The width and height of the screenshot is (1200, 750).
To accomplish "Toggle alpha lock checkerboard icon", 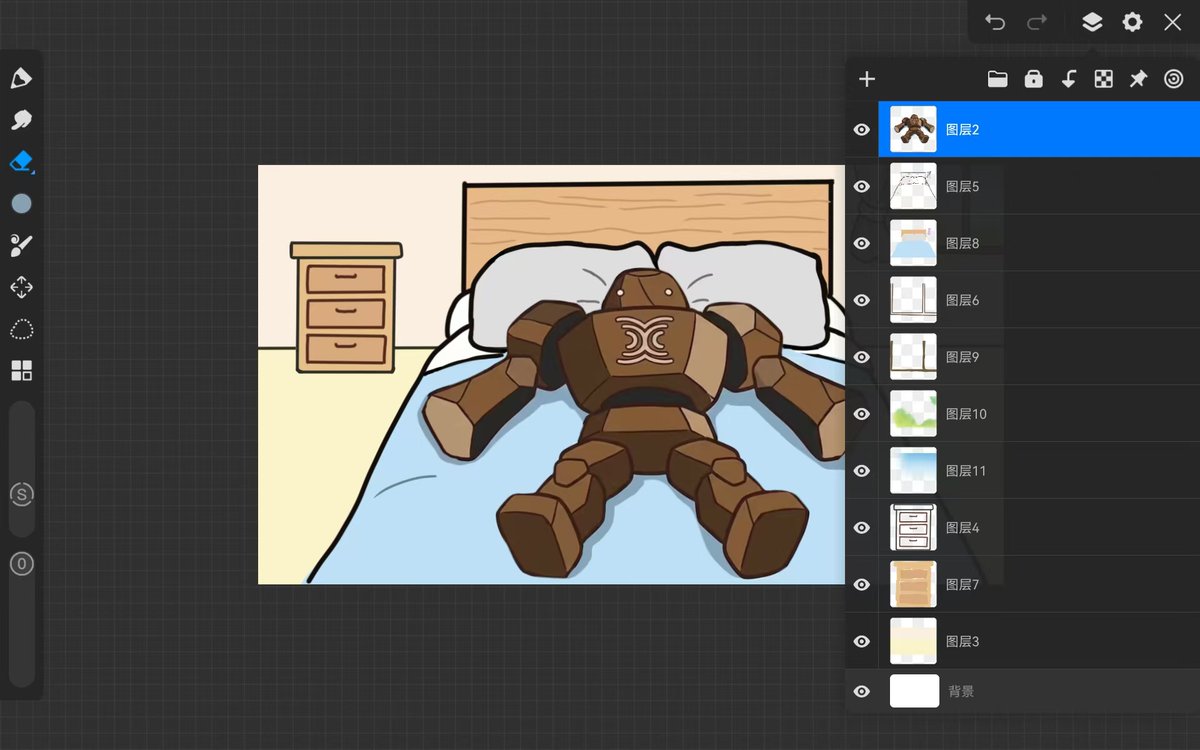I will 1103,79.
